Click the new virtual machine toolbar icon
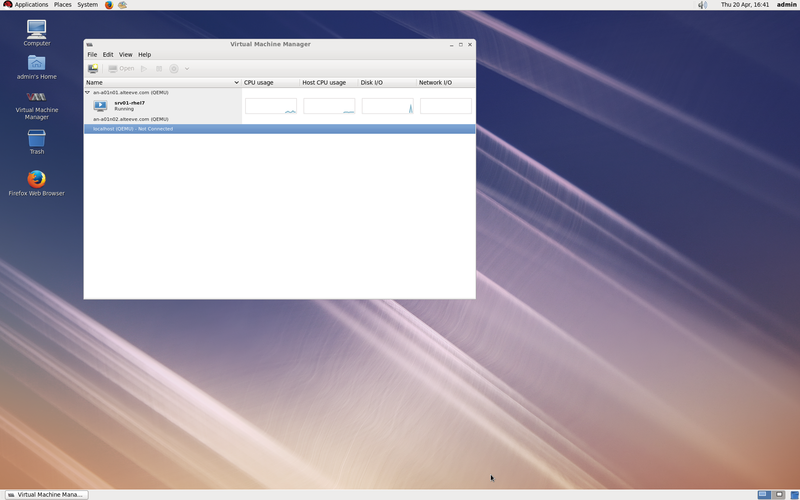The image size is (800, 500). tap(93, 69)
